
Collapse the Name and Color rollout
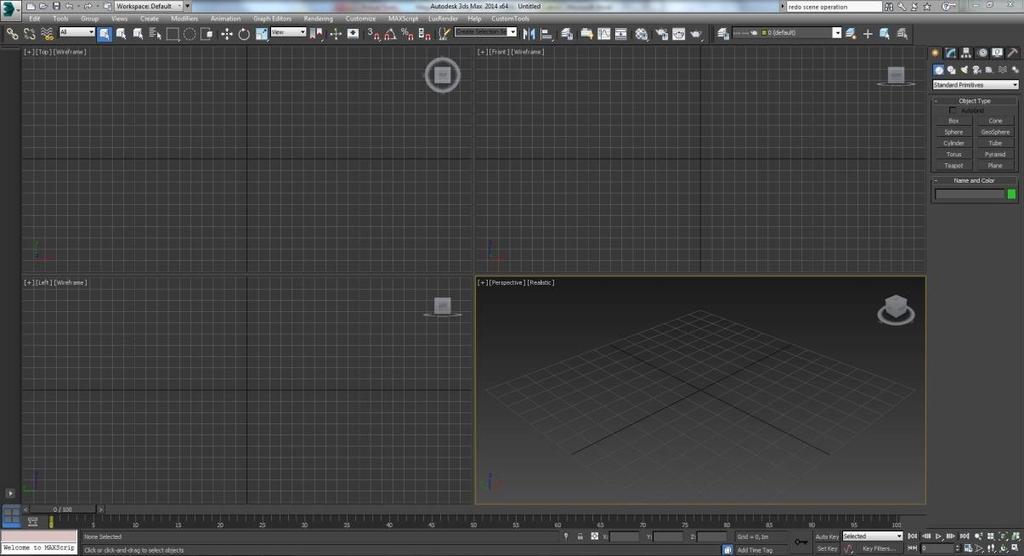(x=974, y=180)
